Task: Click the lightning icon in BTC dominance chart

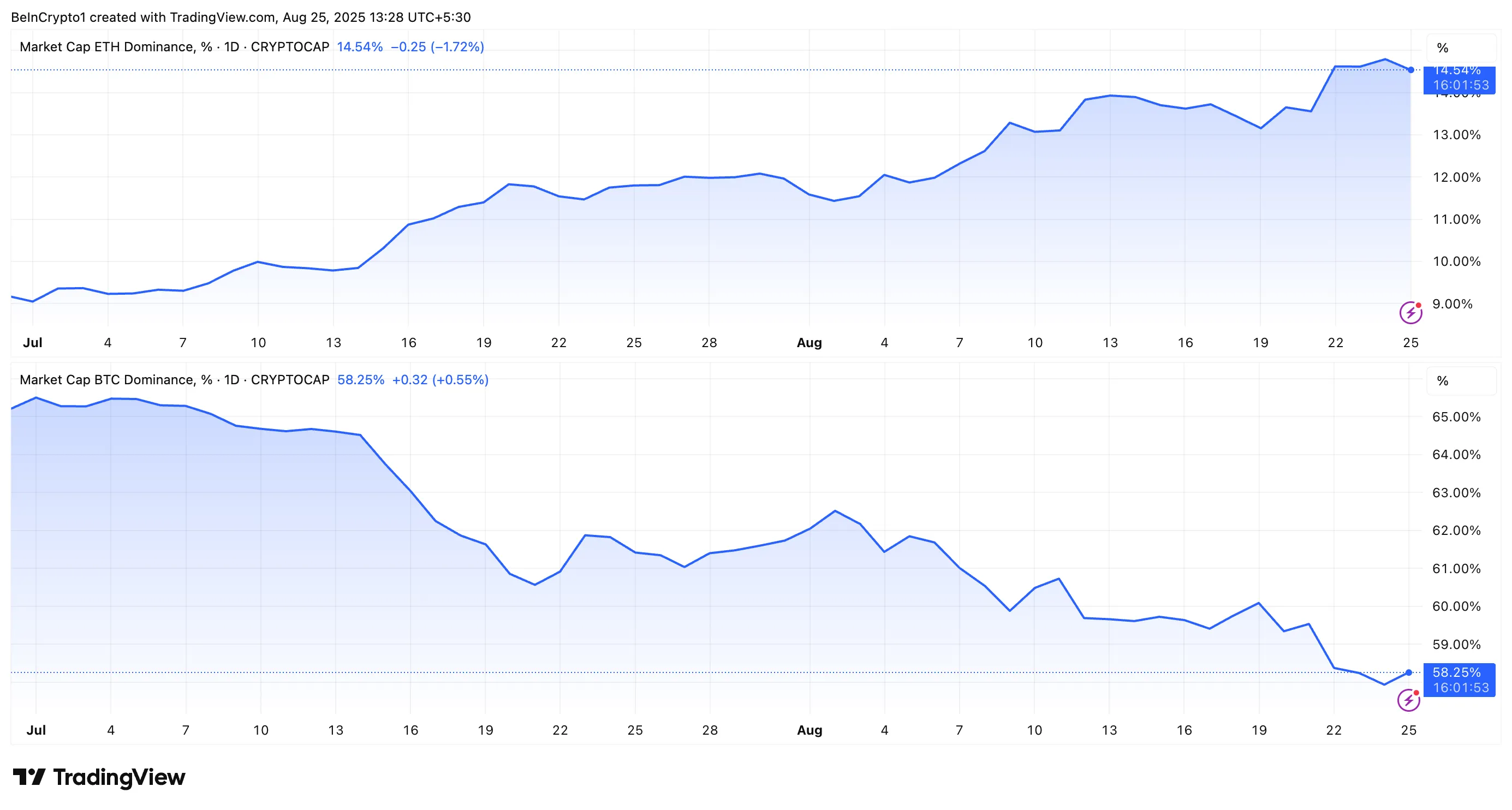Action: coord(1408,700)
